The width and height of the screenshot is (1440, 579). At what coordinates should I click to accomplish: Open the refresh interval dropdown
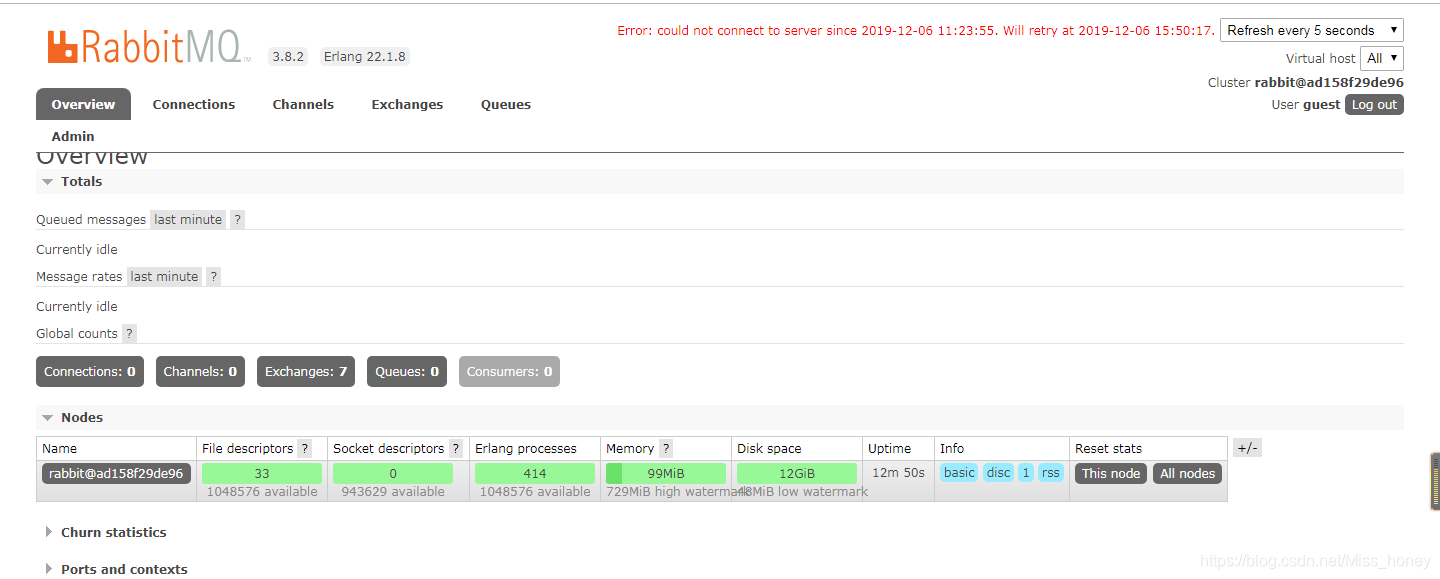tap(1312, 30)
